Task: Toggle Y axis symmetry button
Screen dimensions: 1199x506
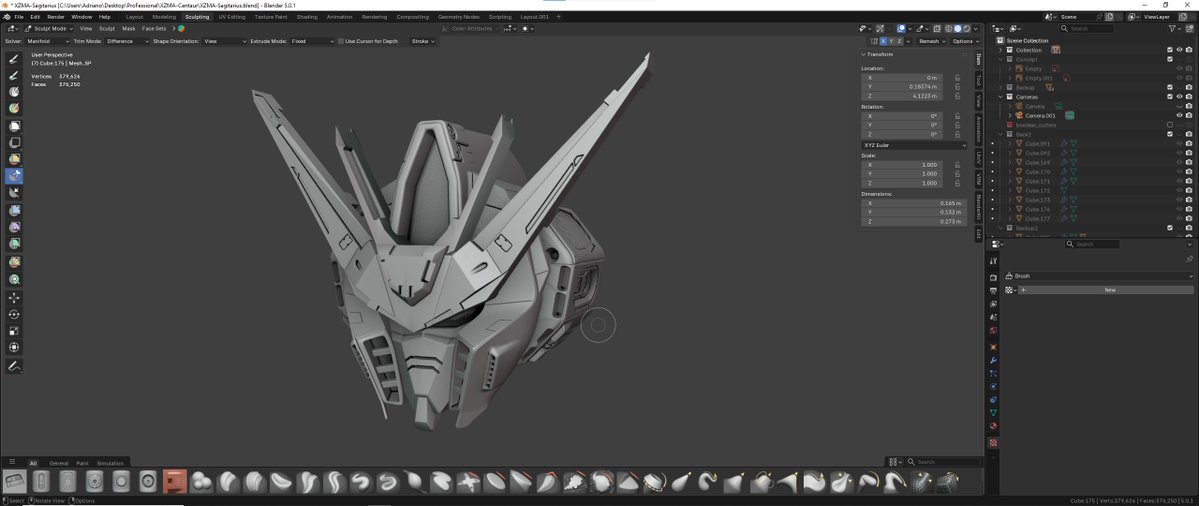Action: (892, 41)
